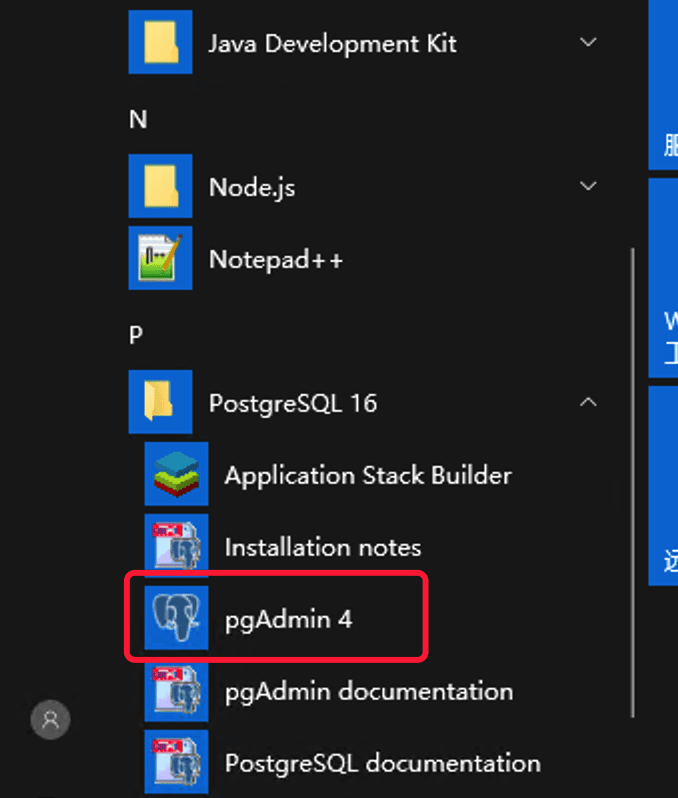Image resolution: width=678 pixels, height=798 pixels.
Task: Click the Java Development Kit folder icon
Action: [160, 43]
